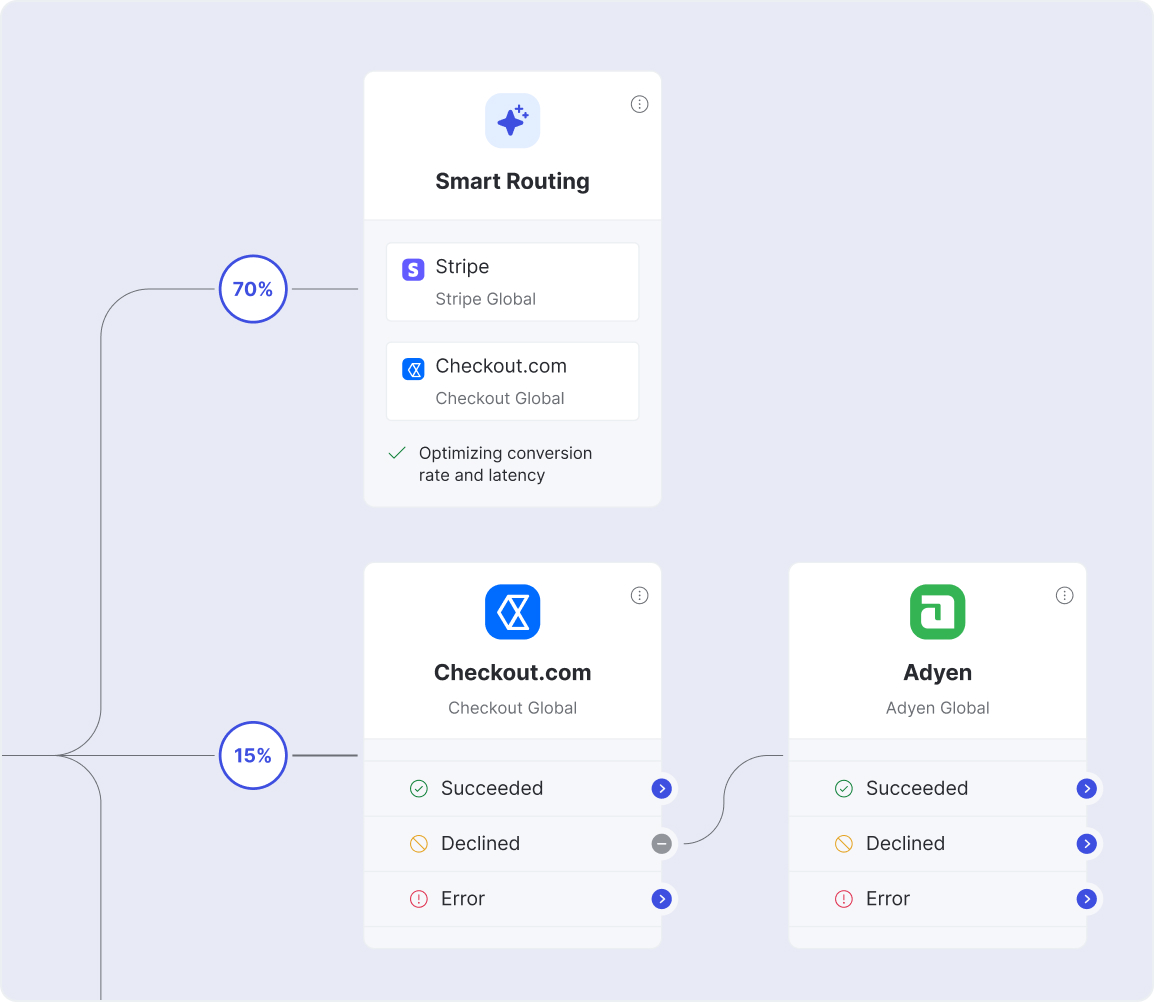This screenshot has width=1154, height=1002.
Task: Click Error label in Adyen card
Action: click(888, 899)
